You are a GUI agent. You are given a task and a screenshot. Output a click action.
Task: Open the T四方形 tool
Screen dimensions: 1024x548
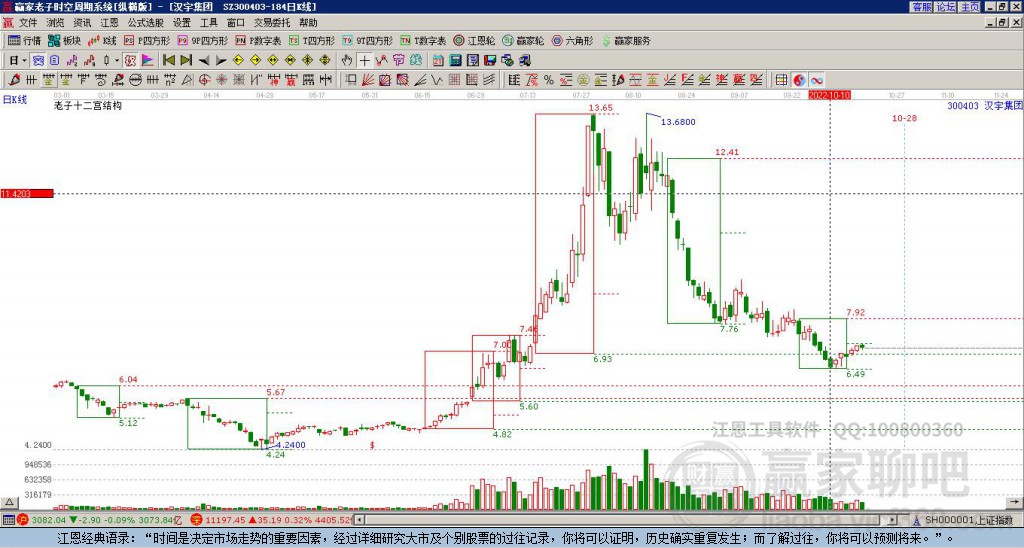pyautogui.click(x=312, y=40)
